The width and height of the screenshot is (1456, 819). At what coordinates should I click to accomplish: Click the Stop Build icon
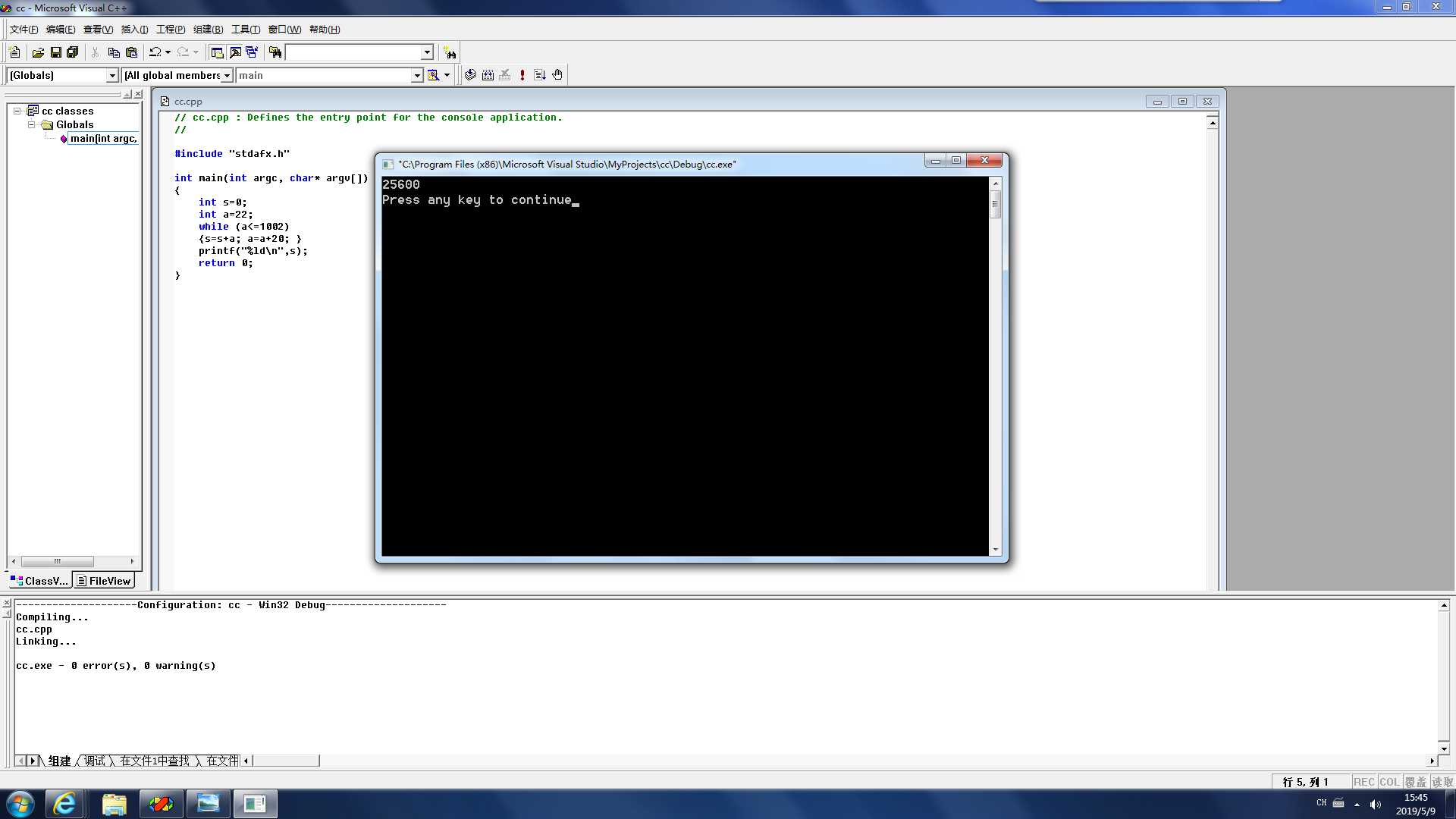[505, 74]
